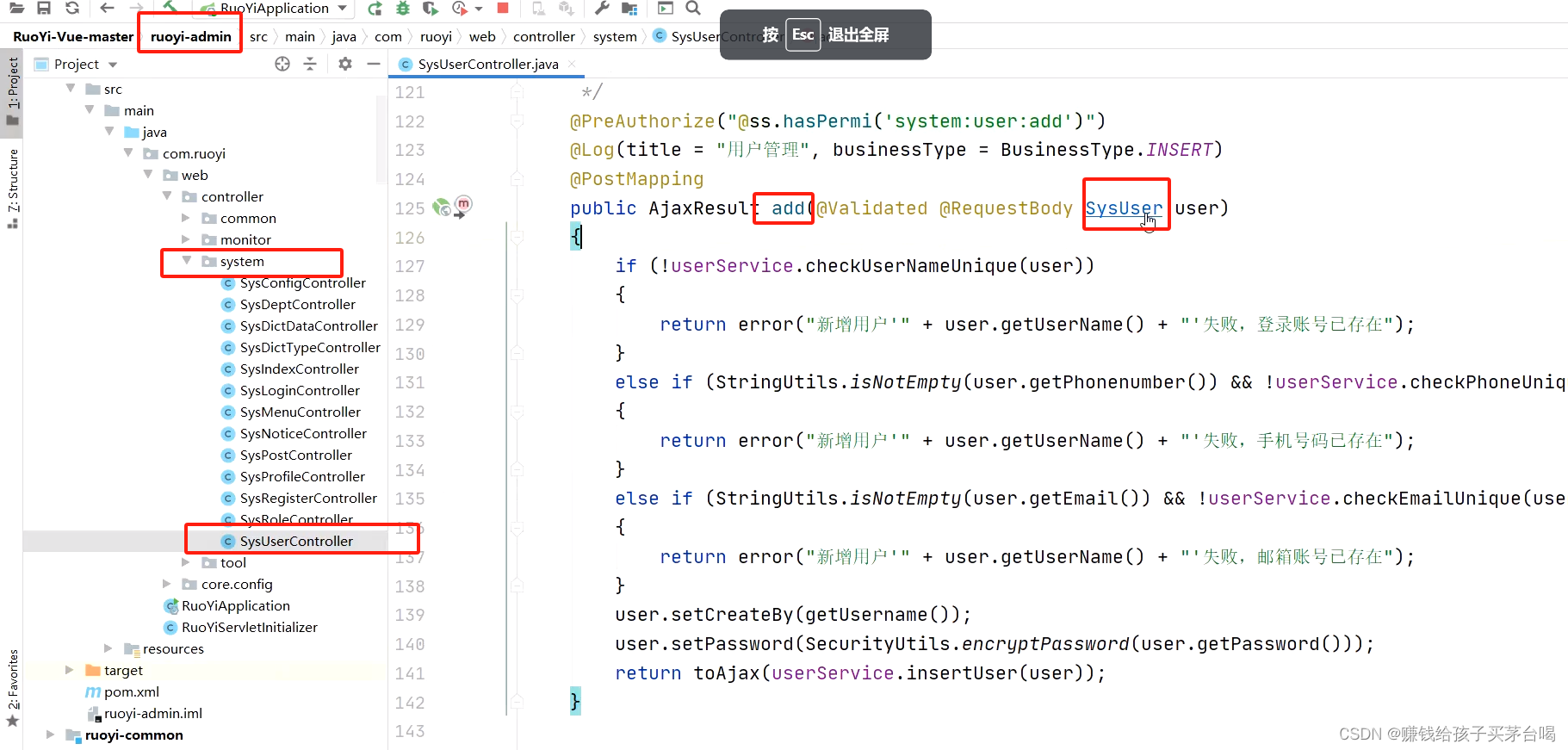Click the Search Everywhere magnifier icon
Screen dimensions: 1568x750
point(693,8)
